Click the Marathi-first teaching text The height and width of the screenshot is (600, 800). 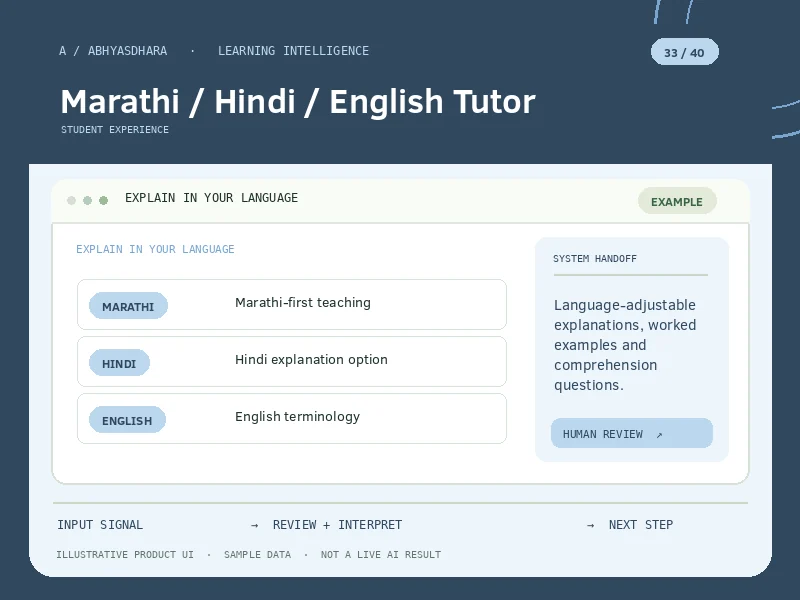303,303
